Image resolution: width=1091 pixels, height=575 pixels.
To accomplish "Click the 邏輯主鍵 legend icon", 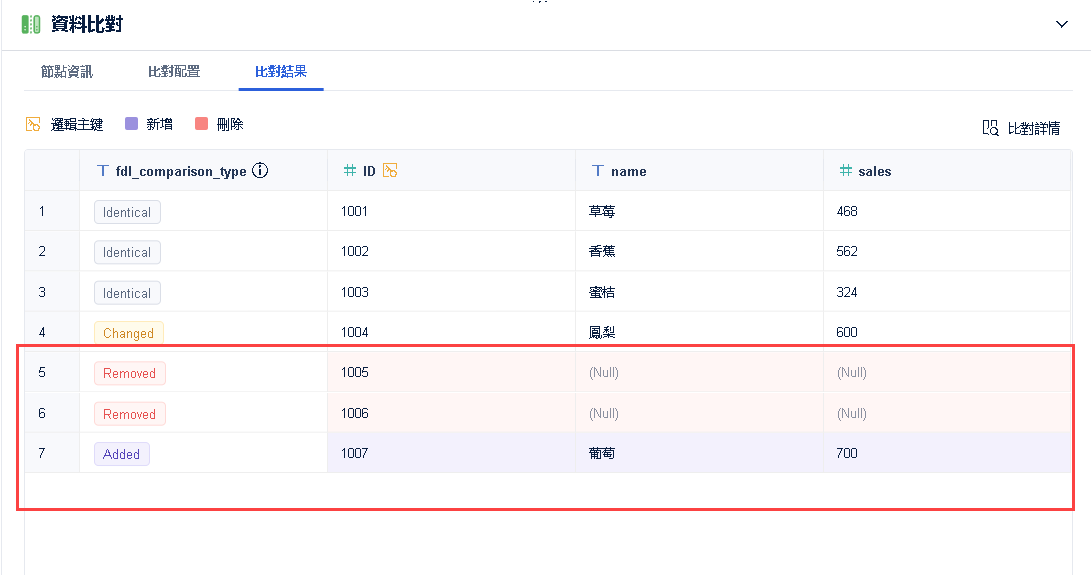I will click(x=33, y=124).
